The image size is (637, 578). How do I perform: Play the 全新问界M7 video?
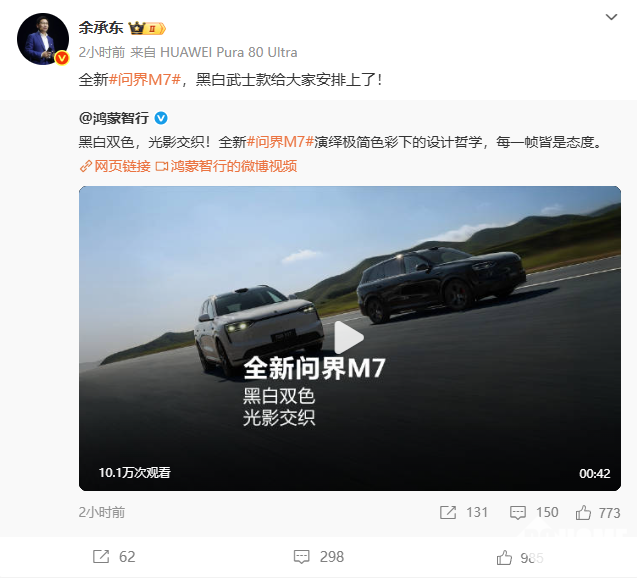[349, 338]
